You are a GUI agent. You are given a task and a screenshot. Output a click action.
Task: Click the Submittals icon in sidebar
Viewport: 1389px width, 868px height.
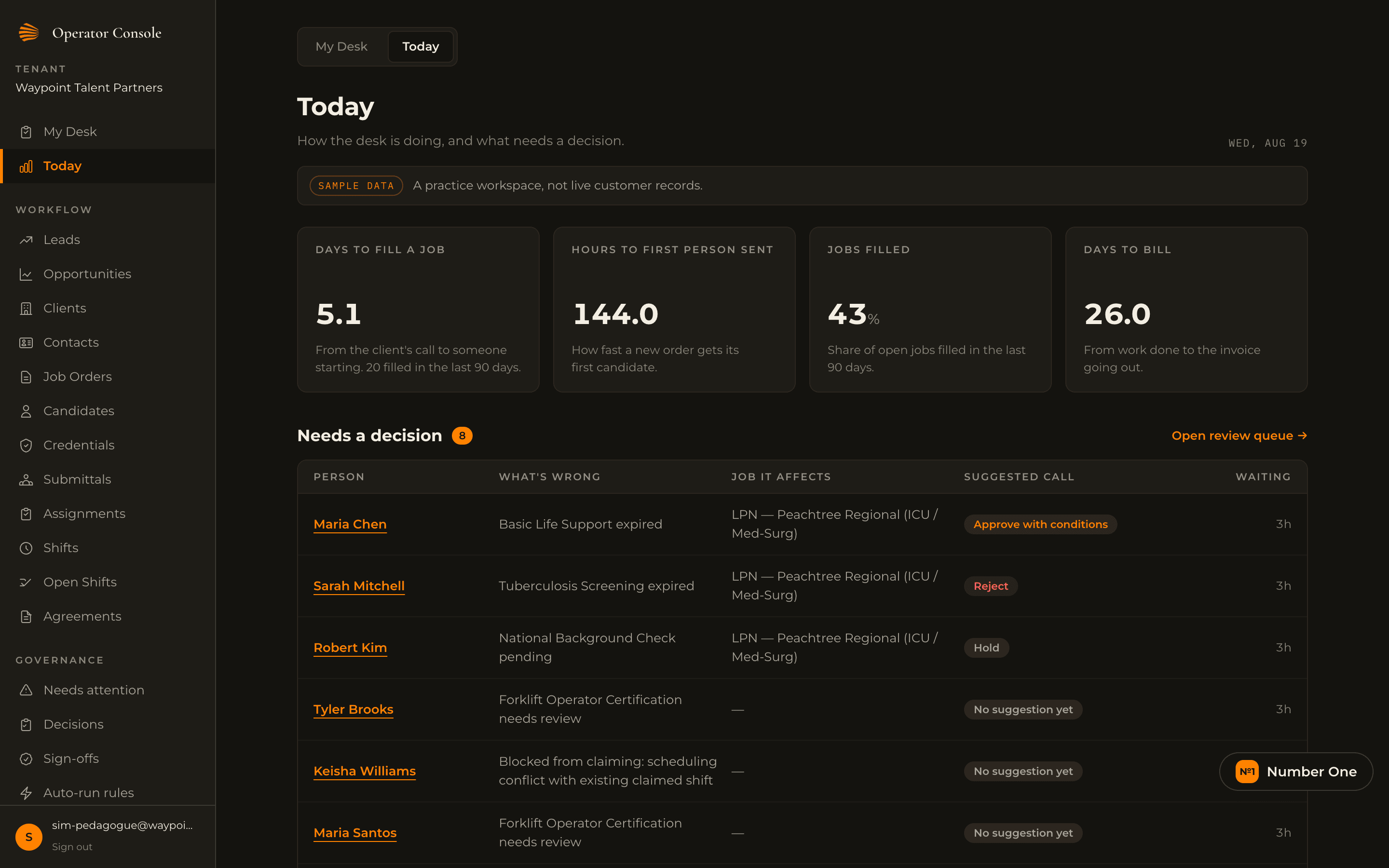(x=26, y=479)
